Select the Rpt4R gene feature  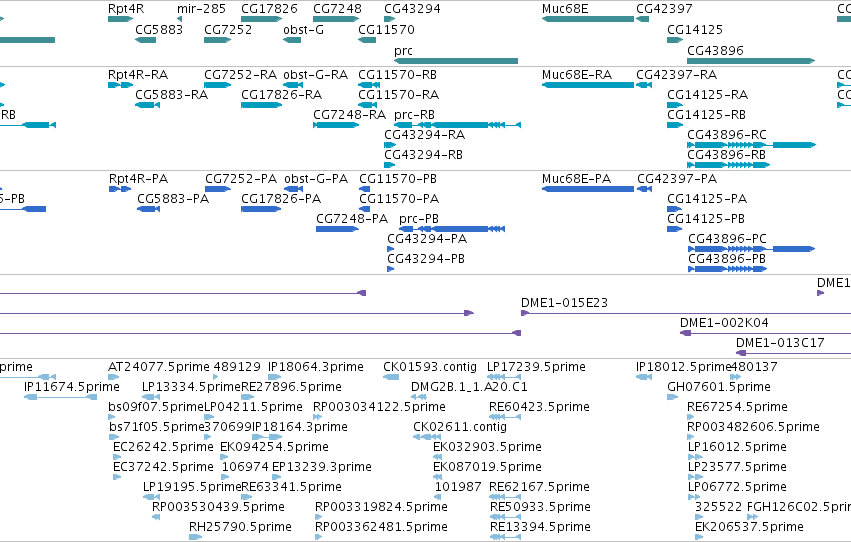[x=120, y=19]
